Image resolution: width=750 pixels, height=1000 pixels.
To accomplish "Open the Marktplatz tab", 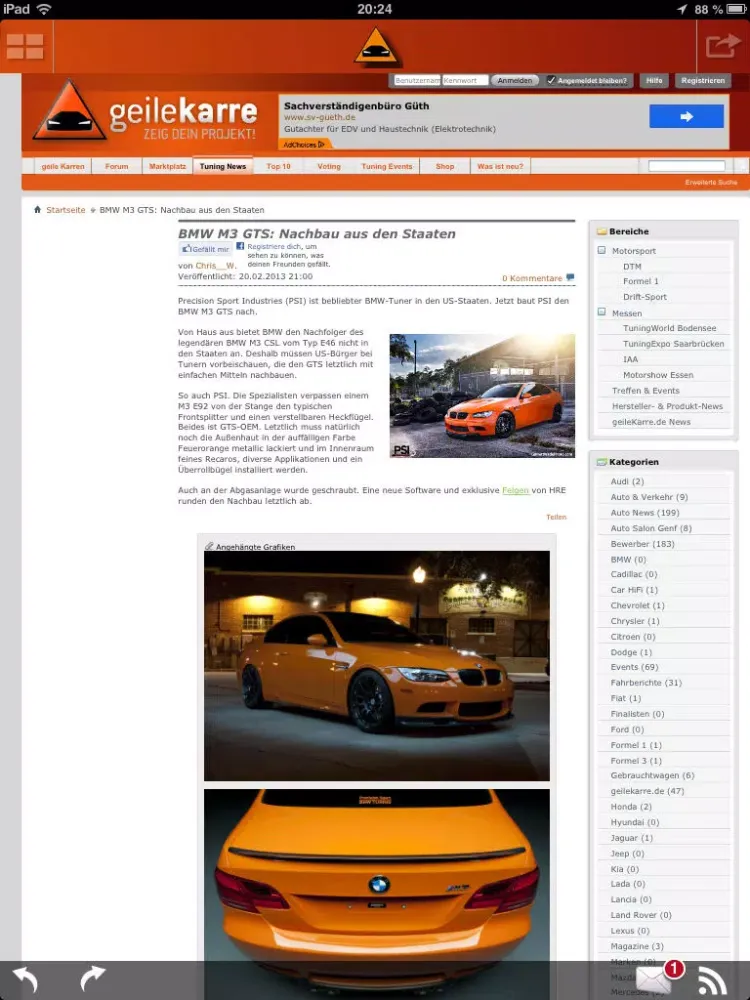I will pos(167,166).
